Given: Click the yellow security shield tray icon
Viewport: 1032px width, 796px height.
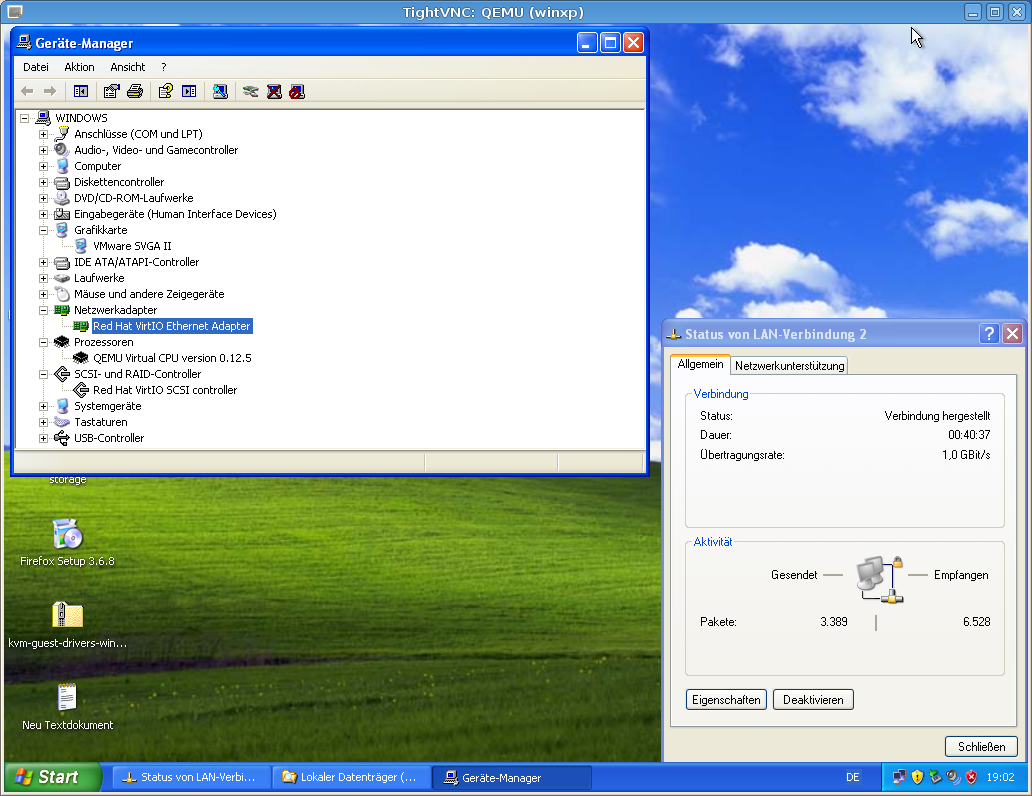Looking at the screenshot, I should (x=917, y=778).
